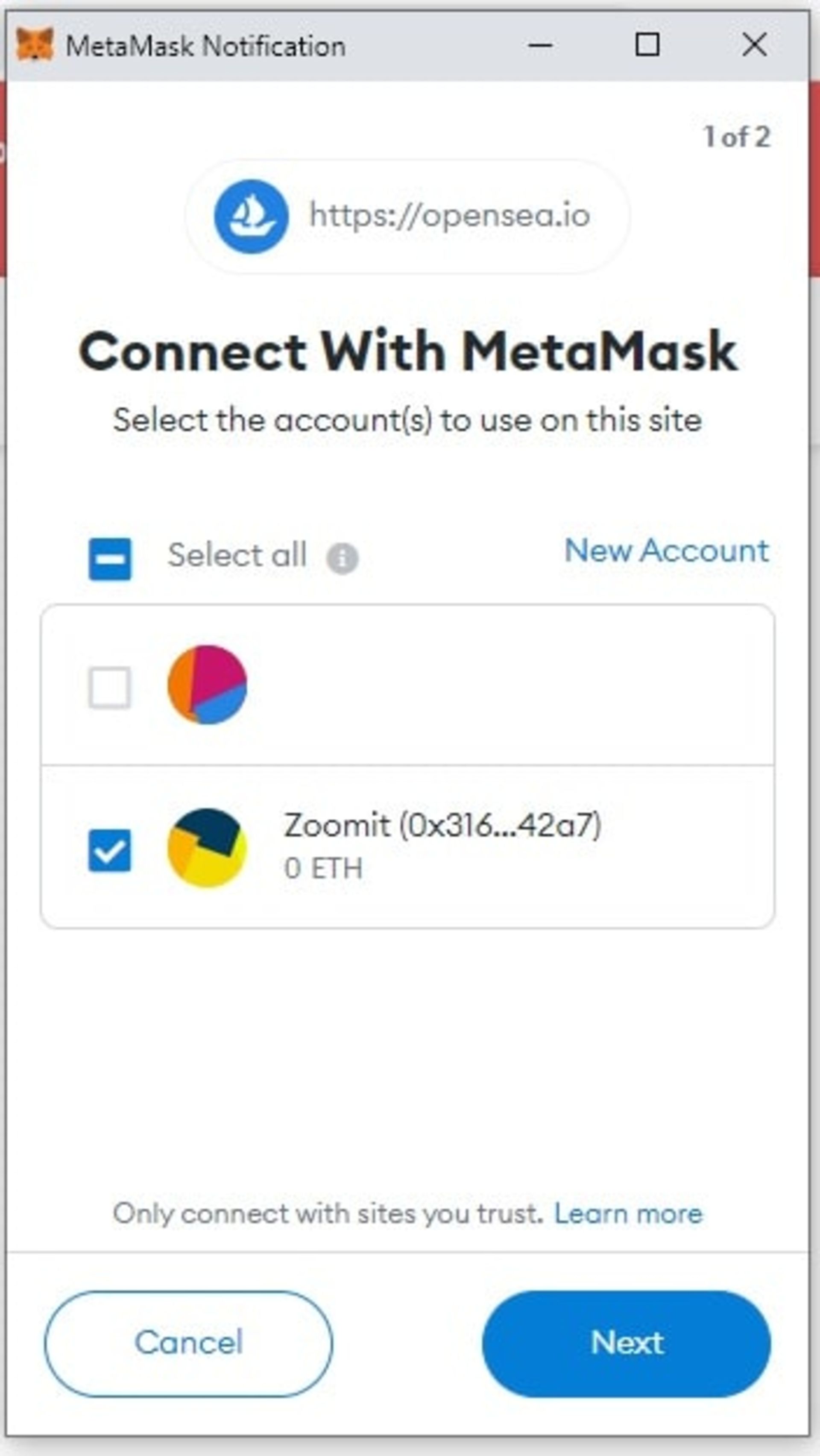
Task: Open the New Account link
Action: (667, 551)
